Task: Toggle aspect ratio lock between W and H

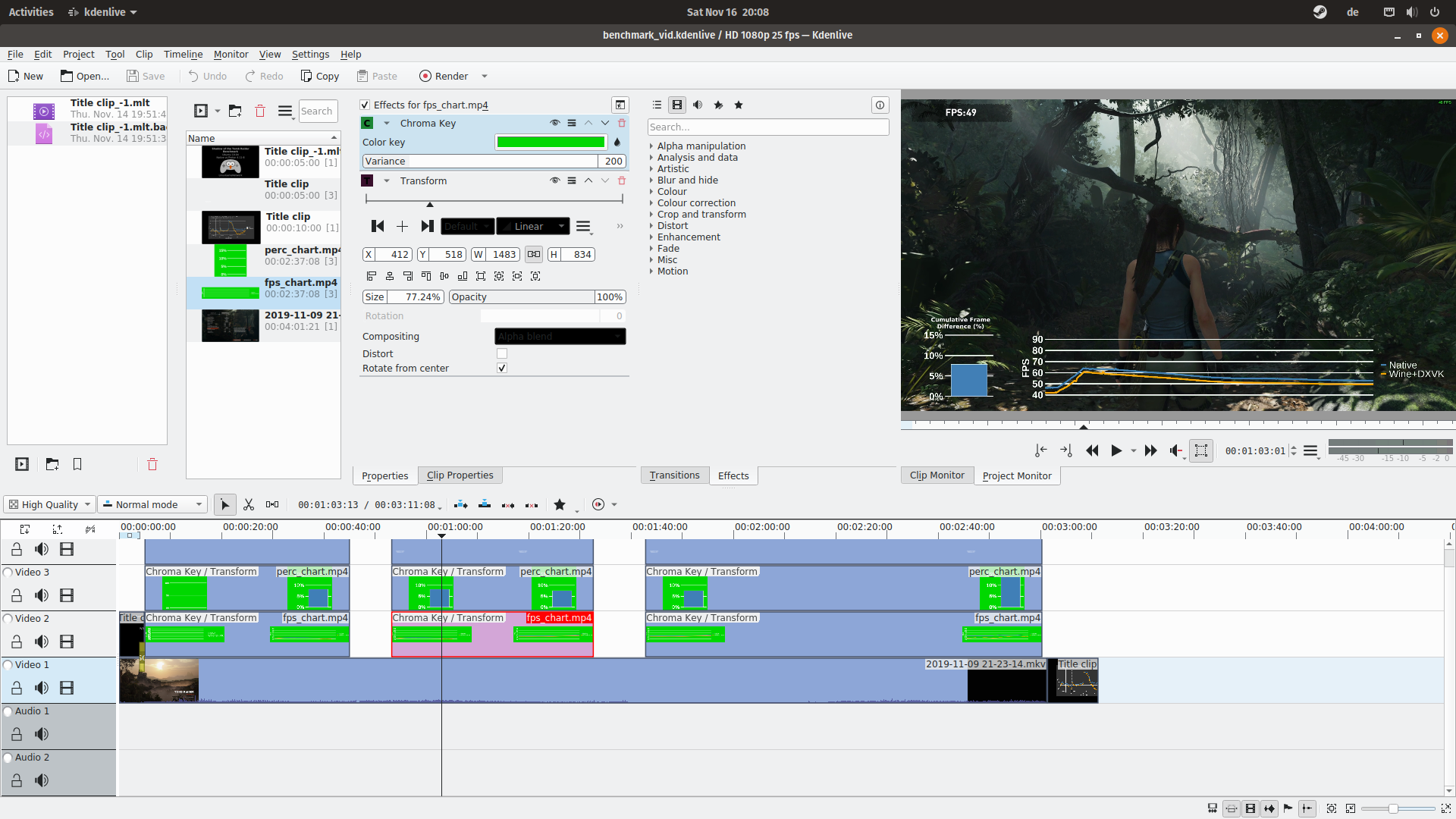Action: coord(534,255)
